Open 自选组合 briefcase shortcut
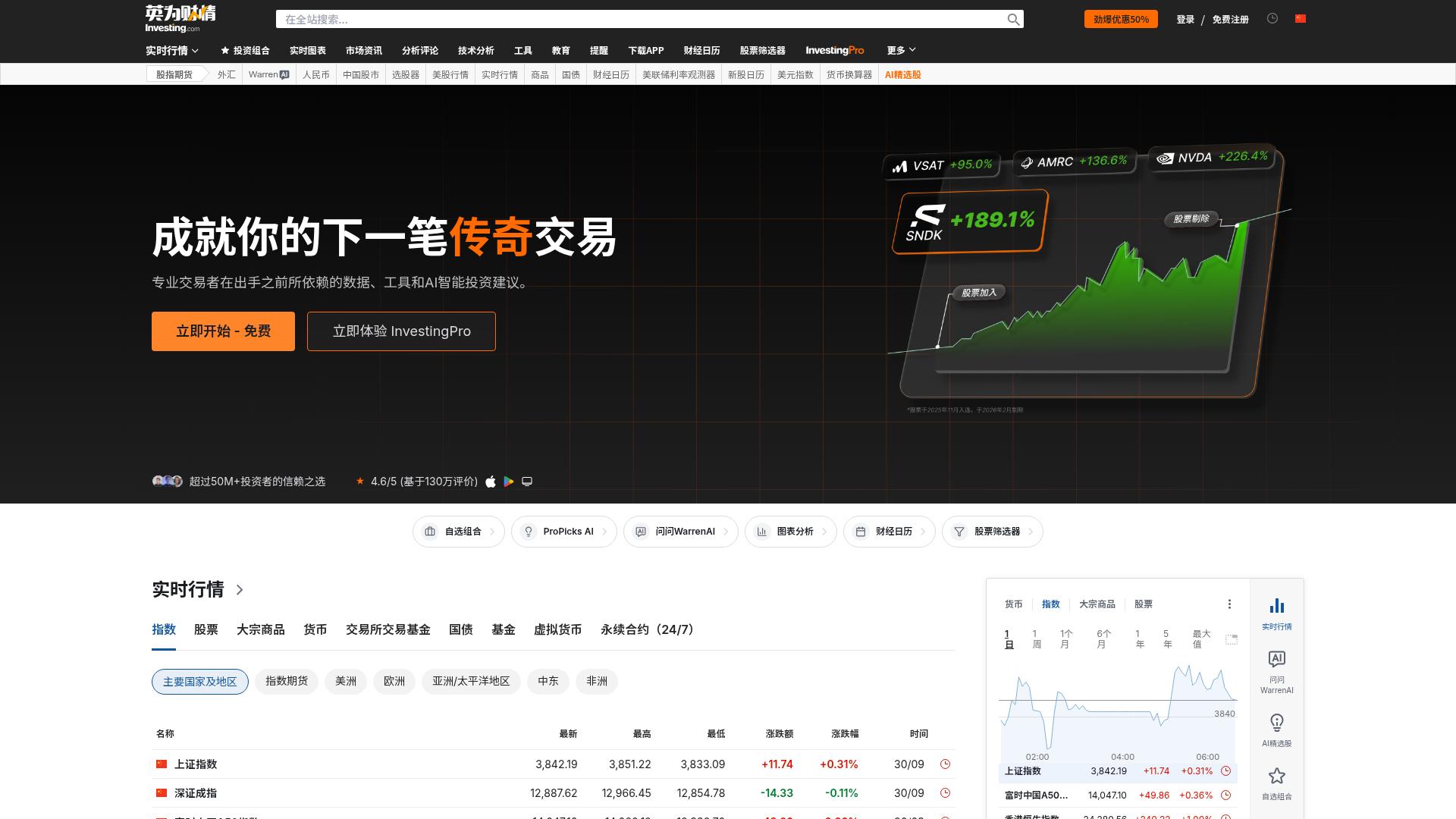 (459, 532)
